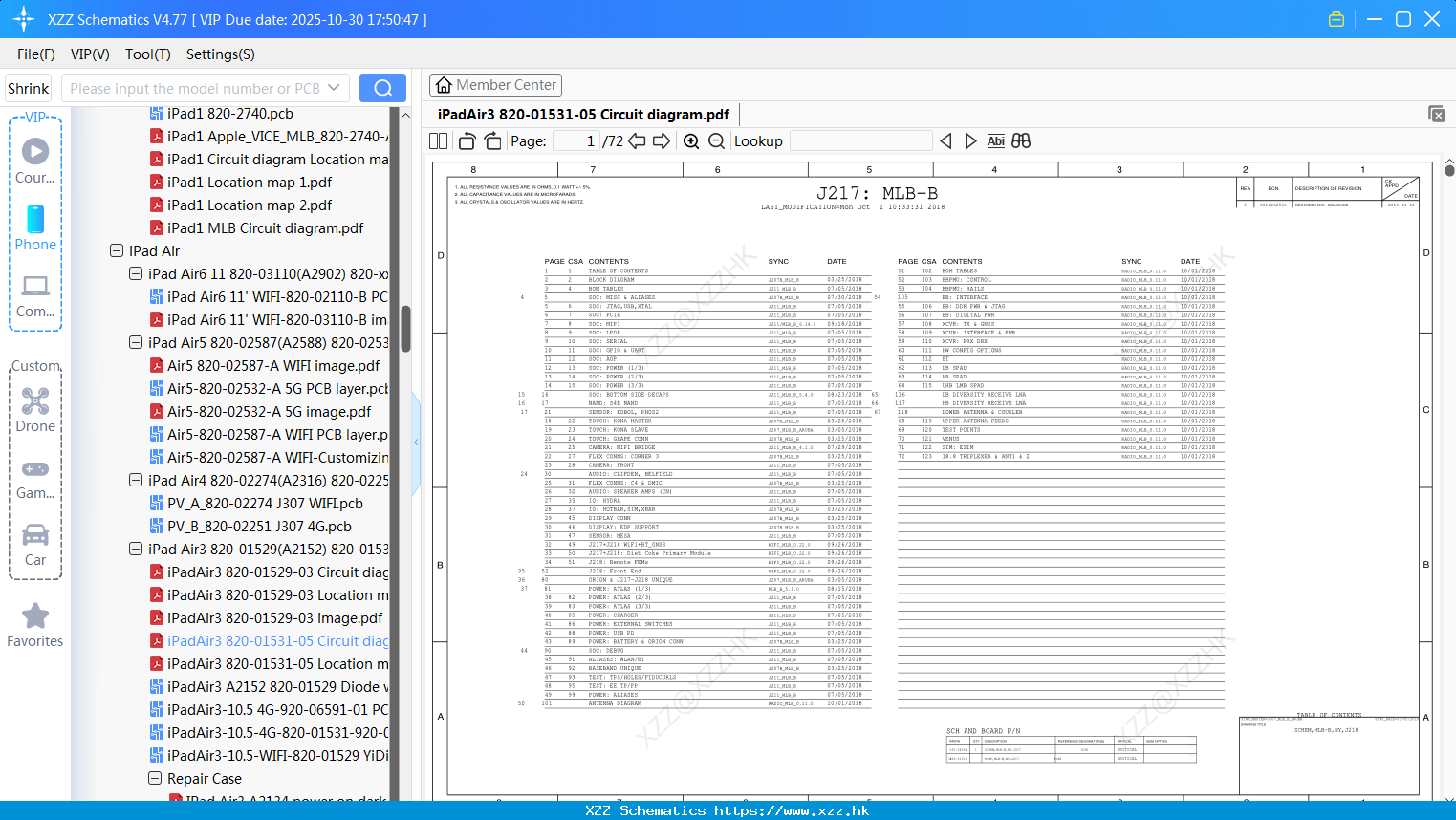Open iPad Air6 11' WIFI-820-02110-B PCB file

pos(269,296)
